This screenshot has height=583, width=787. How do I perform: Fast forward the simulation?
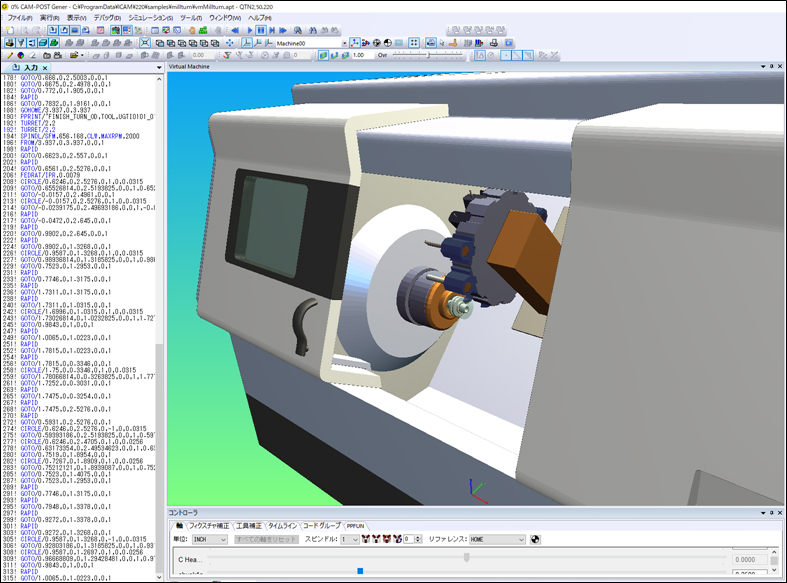tap(283, 31)
